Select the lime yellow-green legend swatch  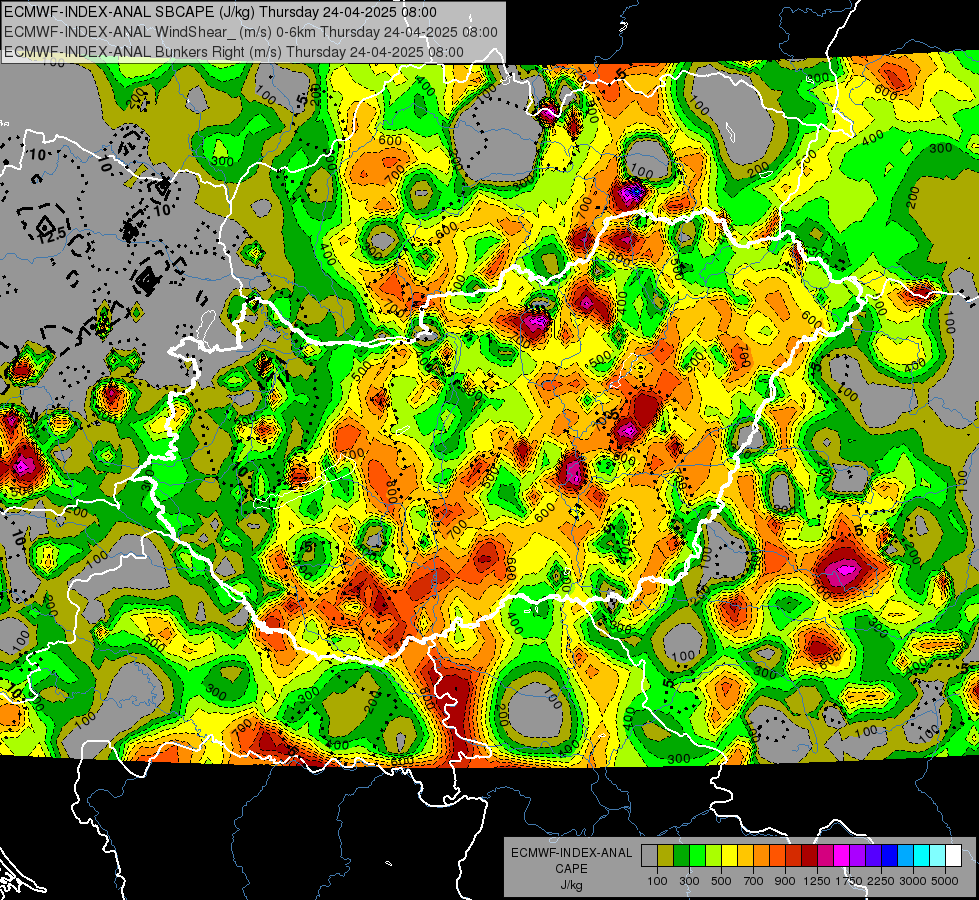point(713,856)
